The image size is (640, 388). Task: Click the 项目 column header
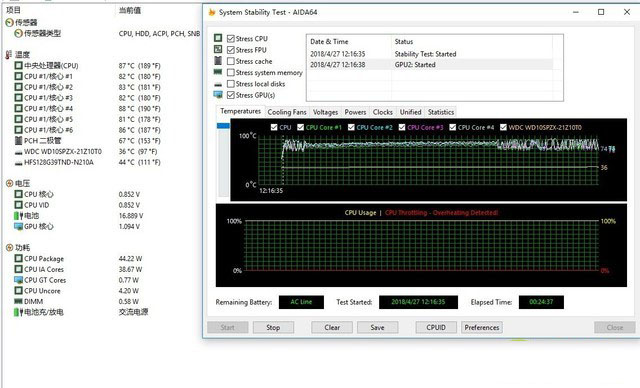pyautogui.click(x=13, y=10)
